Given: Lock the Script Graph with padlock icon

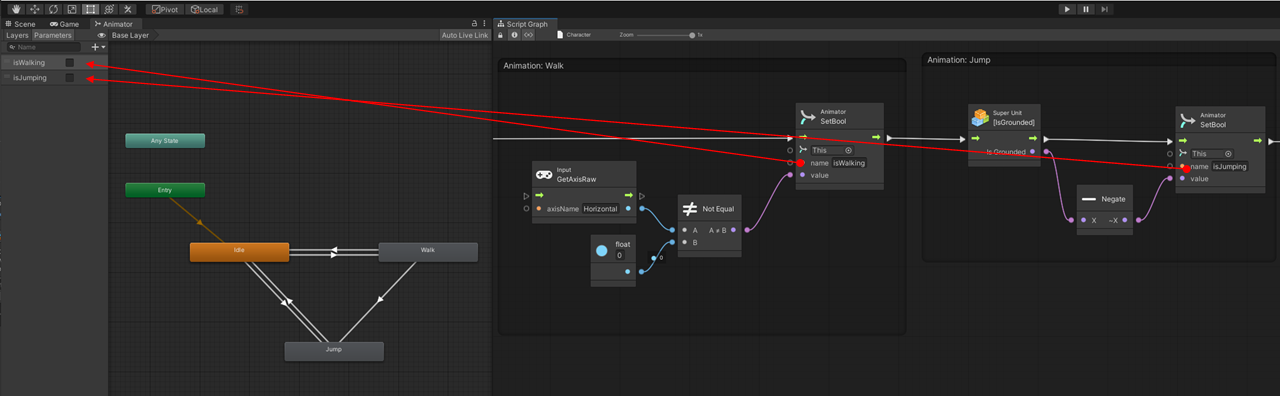Looking at the screenshot, I should pyautogui.click(x=501, y=35).
